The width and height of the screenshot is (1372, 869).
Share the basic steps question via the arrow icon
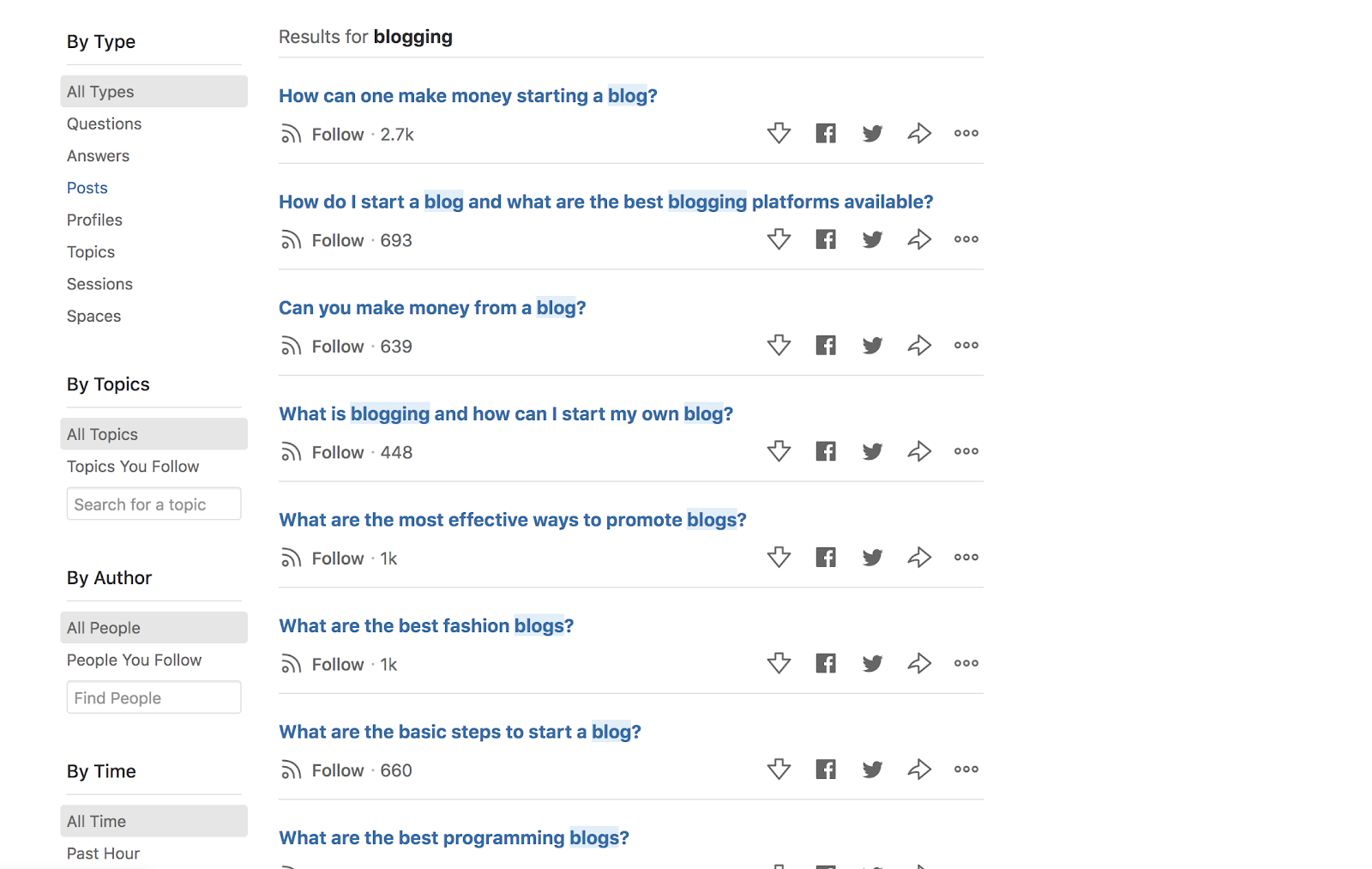[x=919, y=769]
